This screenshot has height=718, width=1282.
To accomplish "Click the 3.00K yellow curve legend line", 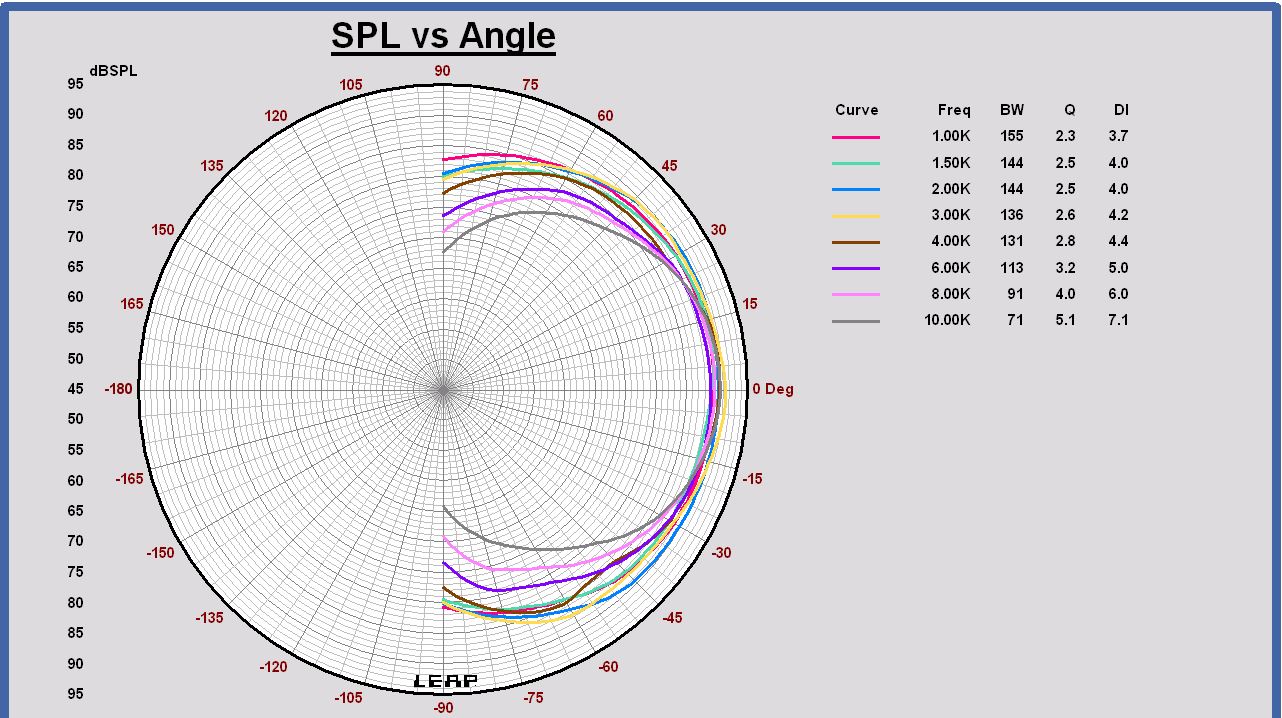I will click(856, 215).
